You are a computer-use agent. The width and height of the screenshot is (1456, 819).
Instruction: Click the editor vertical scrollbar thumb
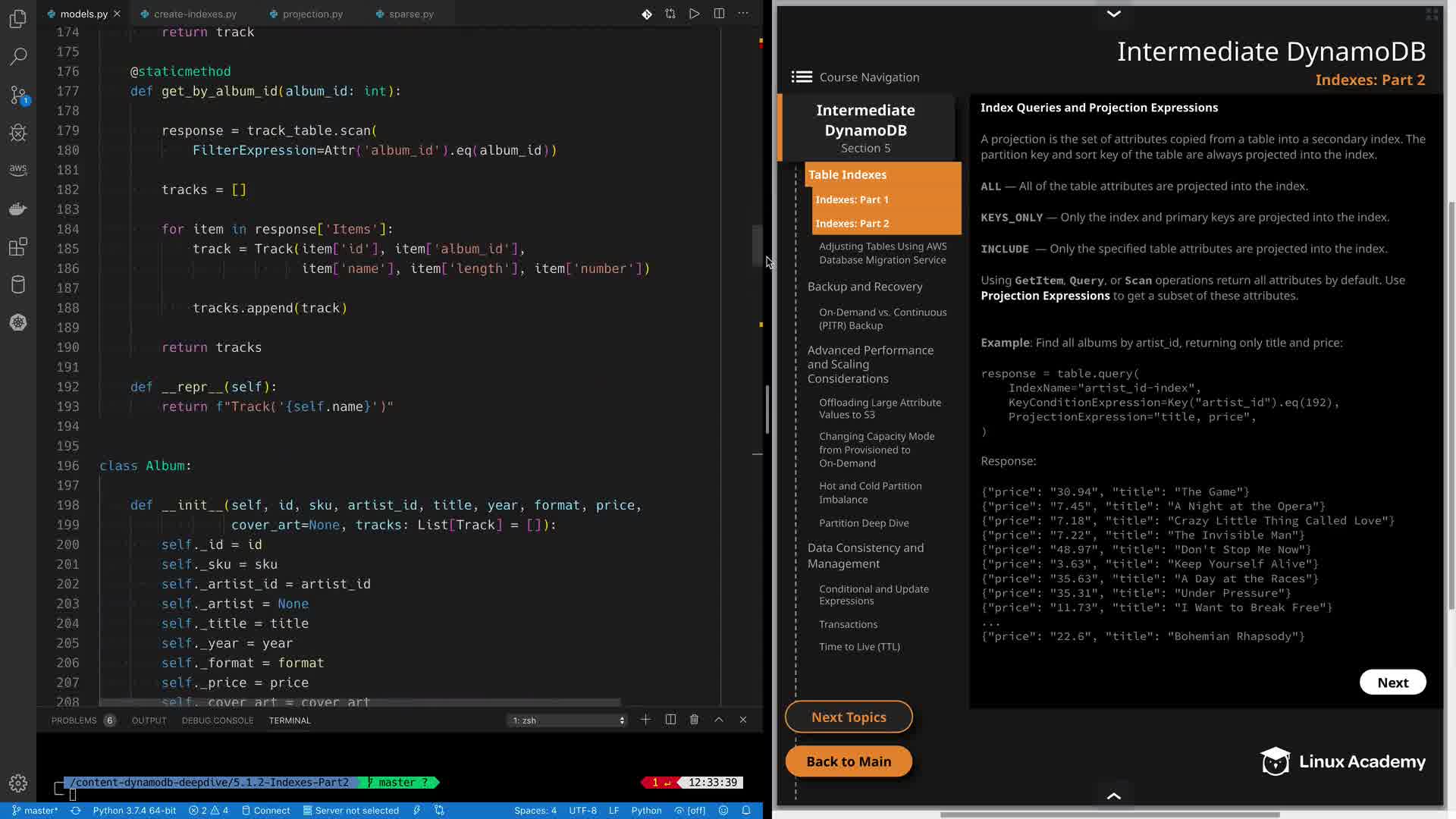757,245
